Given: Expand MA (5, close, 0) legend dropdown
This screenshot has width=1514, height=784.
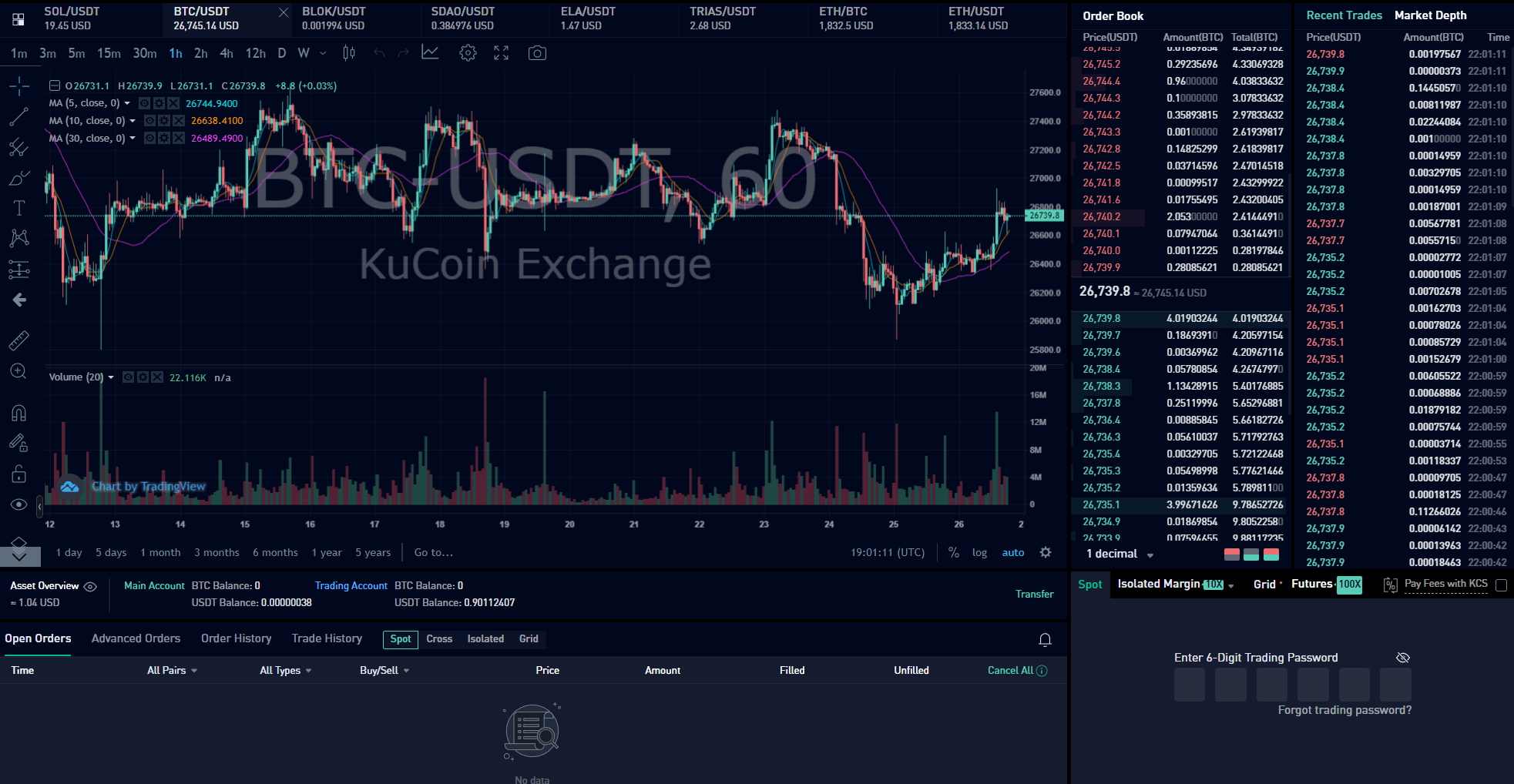Looking at the screenshot, I should [128, 103].
